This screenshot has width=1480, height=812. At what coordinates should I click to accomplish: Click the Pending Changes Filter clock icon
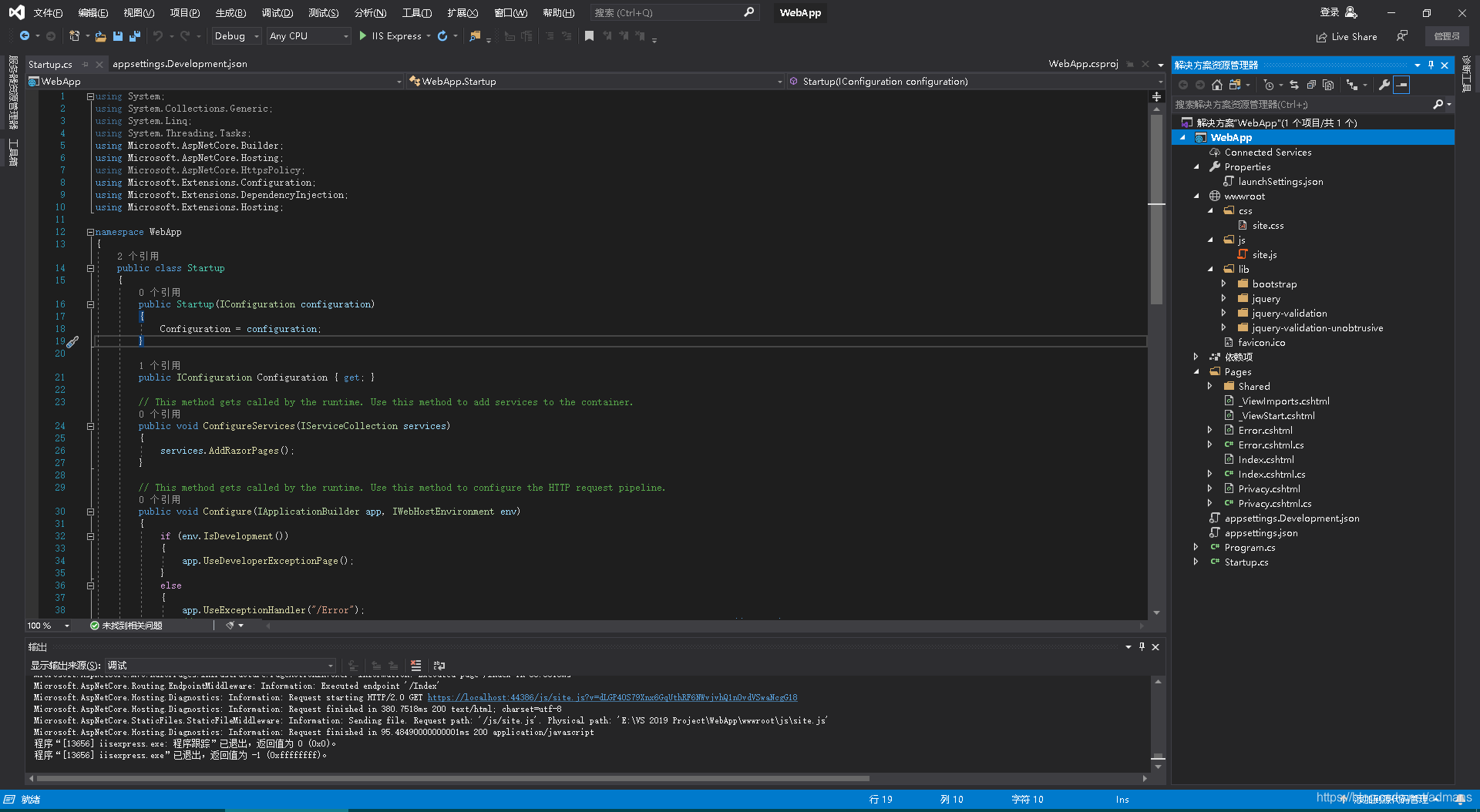(x=1269, y=85)
